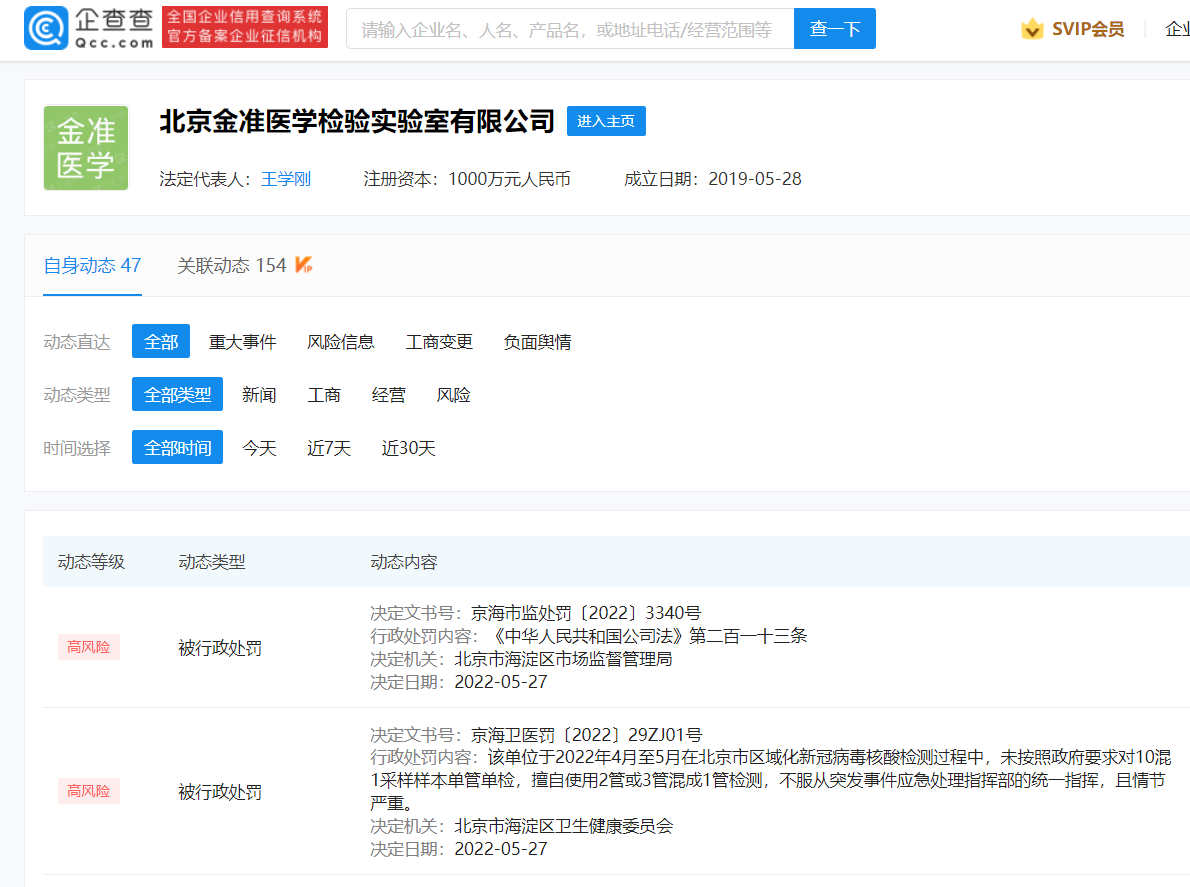Filter by 重大事件

pyautogui.click(x=242, y=342)
